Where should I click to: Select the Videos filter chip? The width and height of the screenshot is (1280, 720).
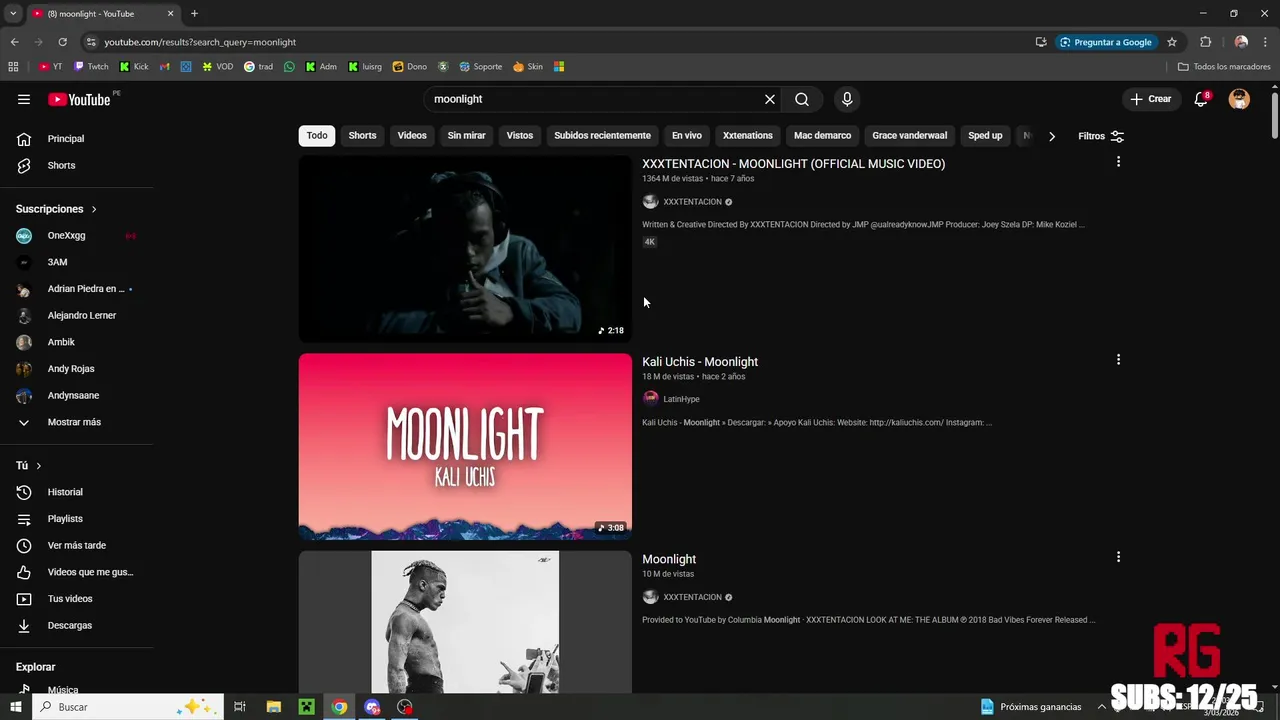point(412,136)
